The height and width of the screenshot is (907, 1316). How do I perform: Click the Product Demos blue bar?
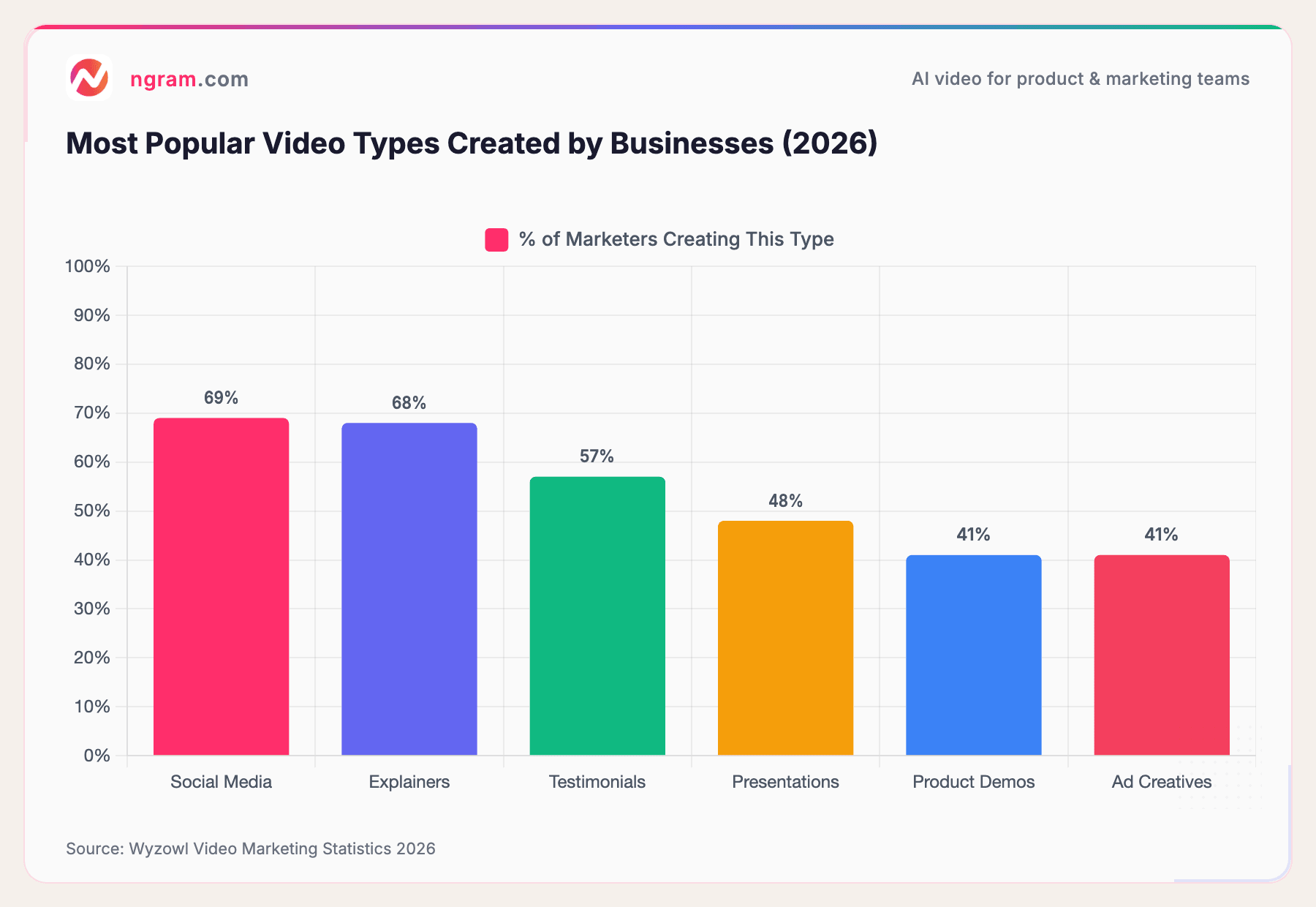pyautogui.click(x=972, y=655)
